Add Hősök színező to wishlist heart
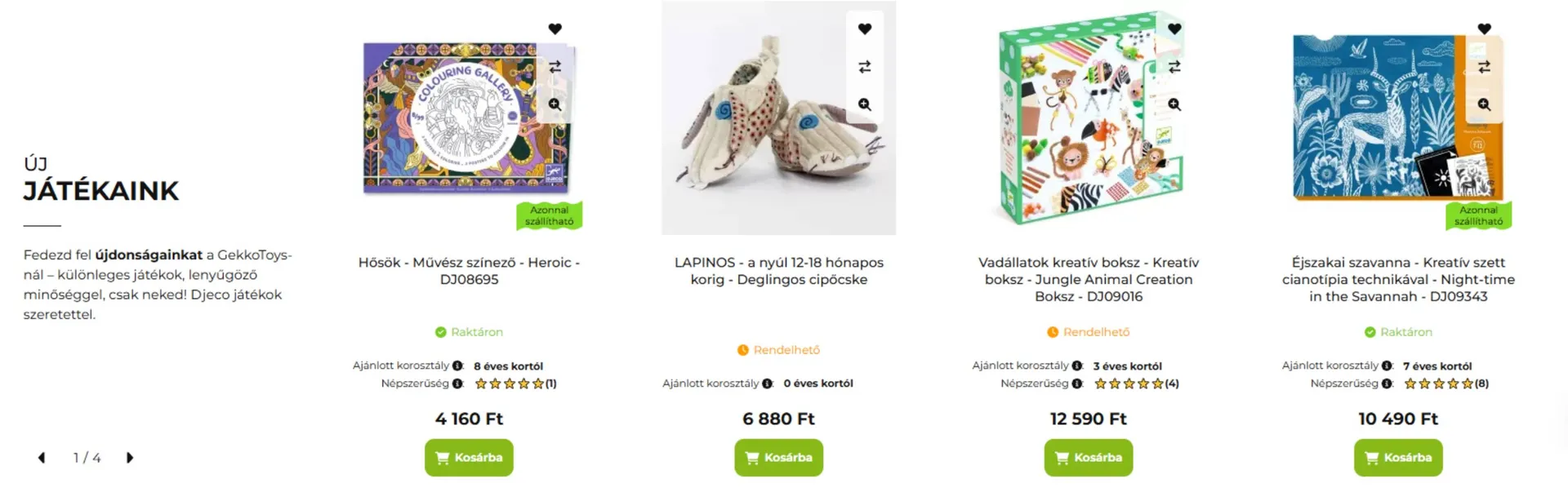The width and height of the screenshot is (1568, 492). pos(555,29)
